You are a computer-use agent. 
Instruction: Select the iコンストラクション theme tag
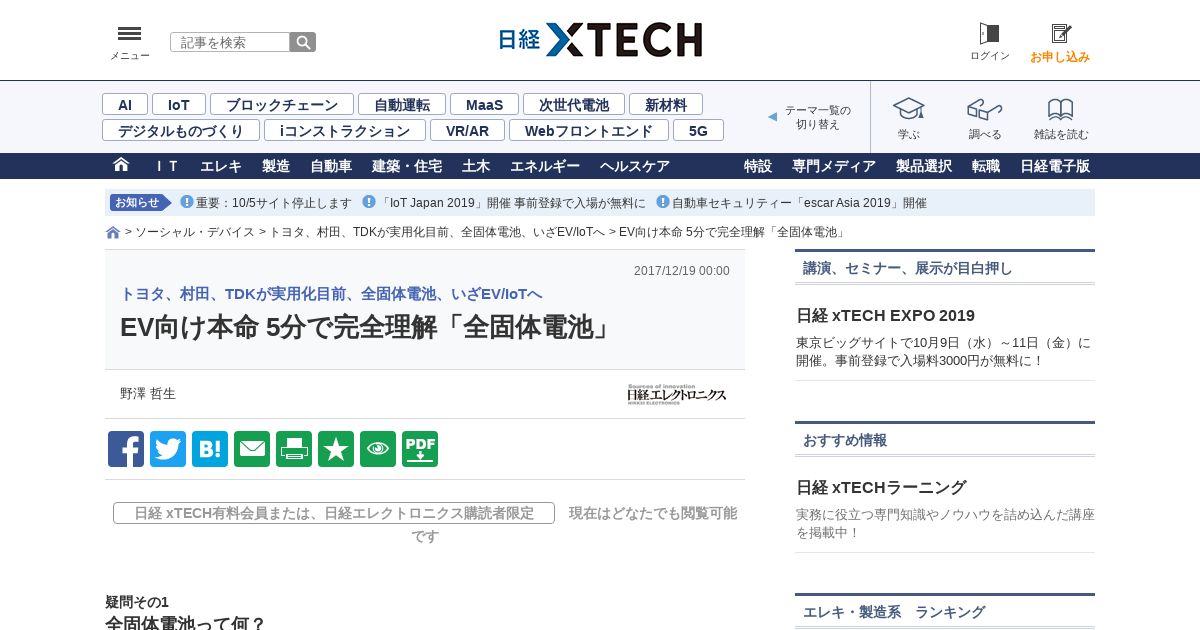click(x=345, y=130)
